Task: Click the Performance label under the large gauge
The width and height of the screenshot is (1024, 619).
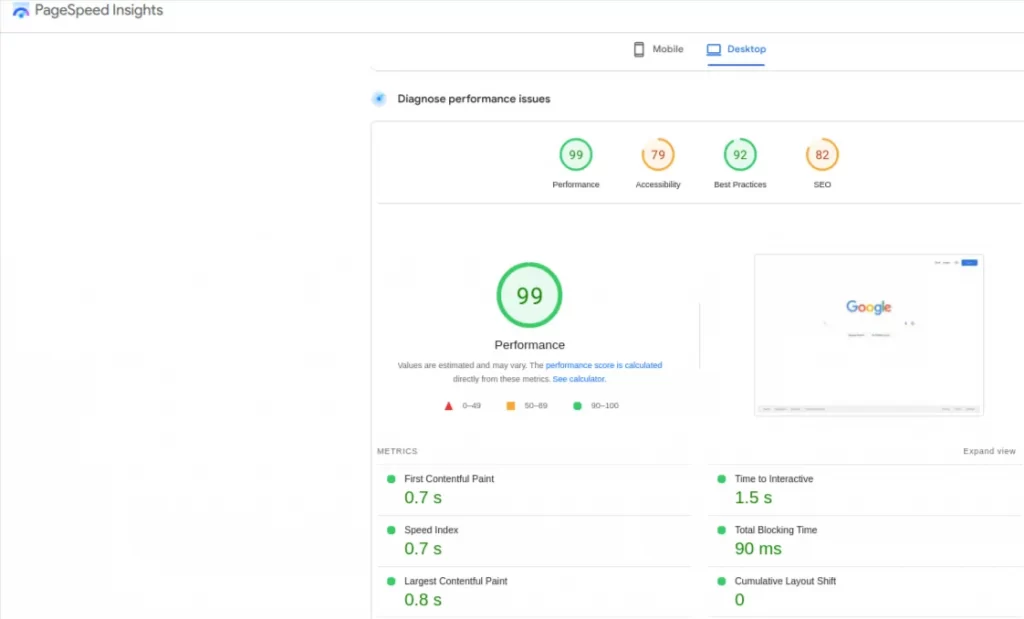Action: pos(529,345)
